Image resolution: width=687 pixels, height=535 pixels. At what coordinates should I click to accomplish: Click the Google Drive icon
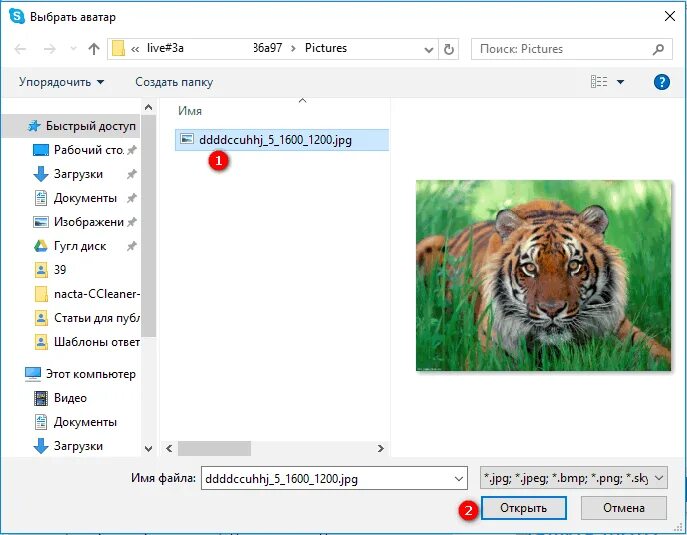coord(41,246)
